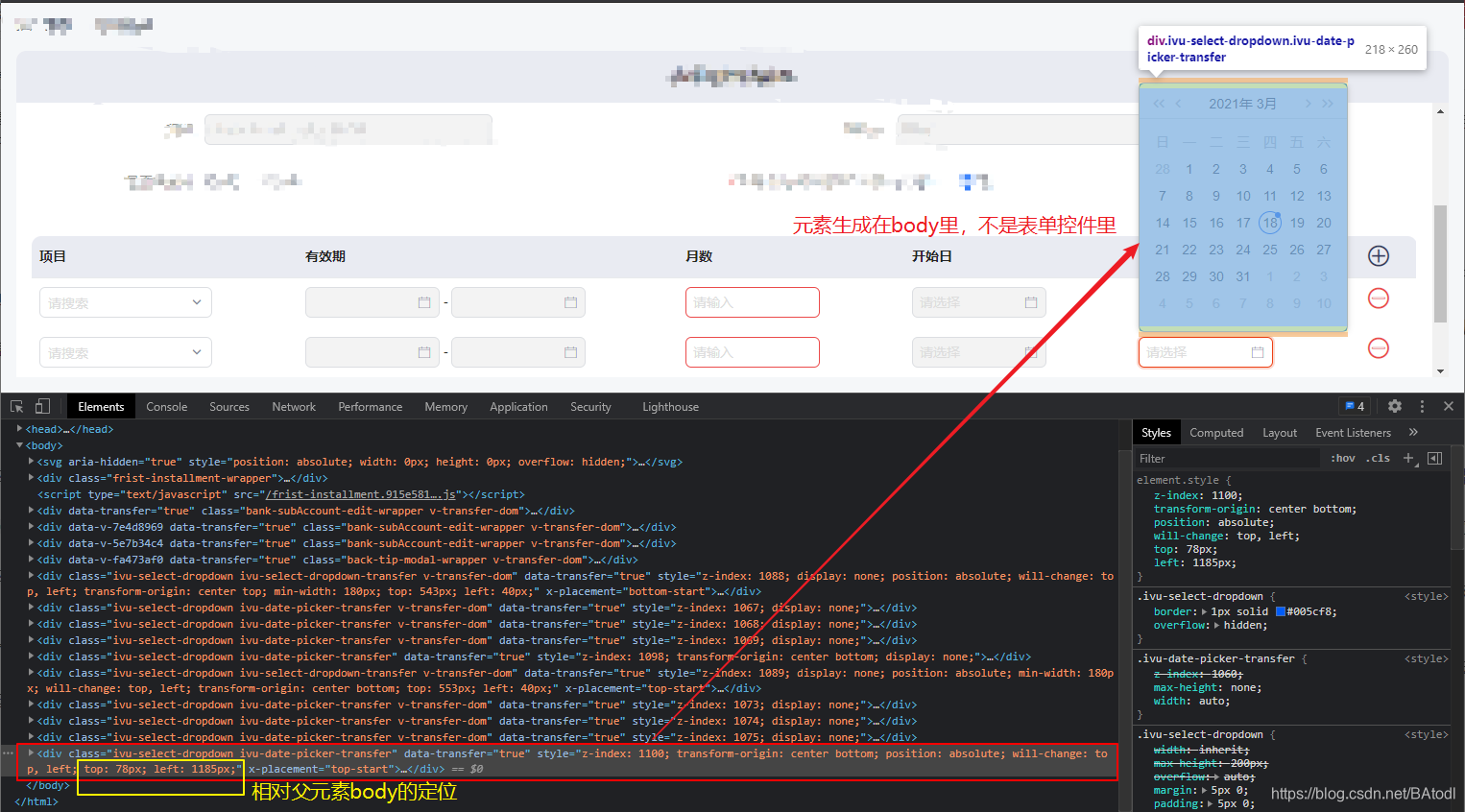Click the highlighted 请选择 date input
Image resolution: width=1465 pixels, height=812 pixels.
pos(1206,352)
